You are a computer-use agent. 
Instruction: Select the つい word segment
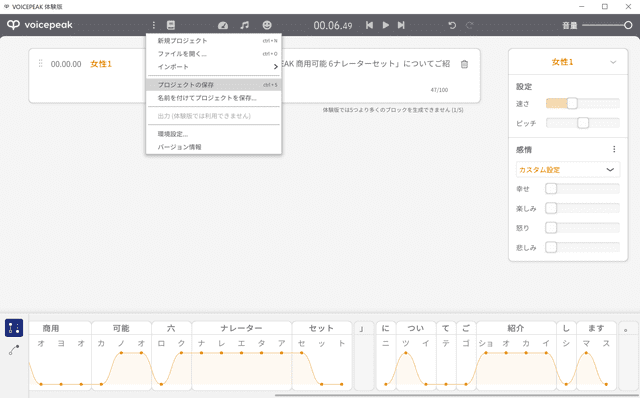[416, 328]
